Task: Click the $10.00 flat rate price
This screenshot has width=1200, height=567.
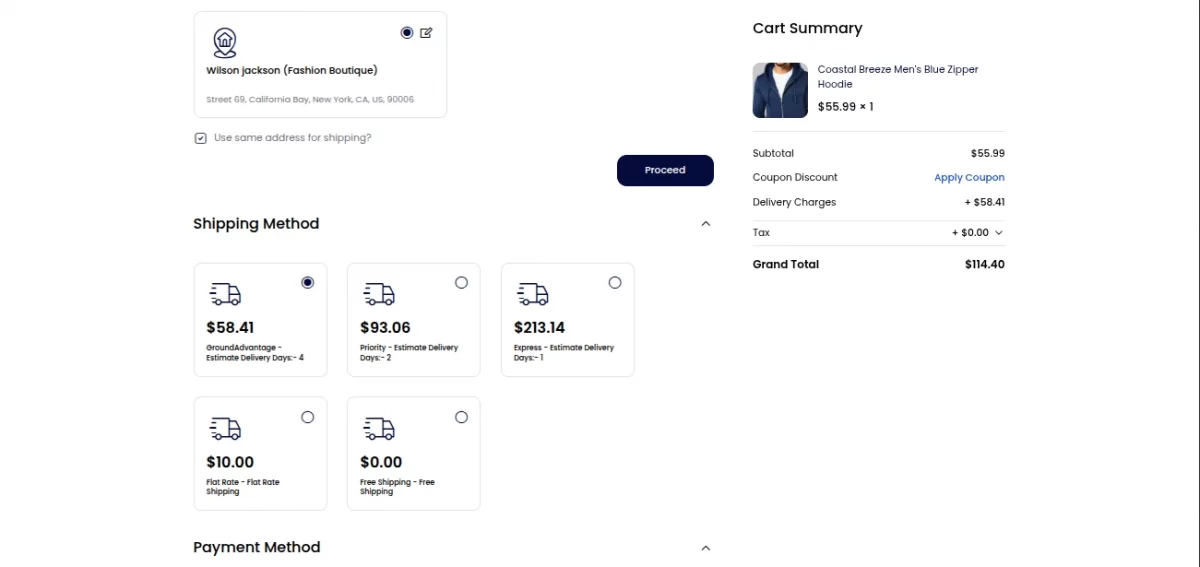Action: click(230, 462)
